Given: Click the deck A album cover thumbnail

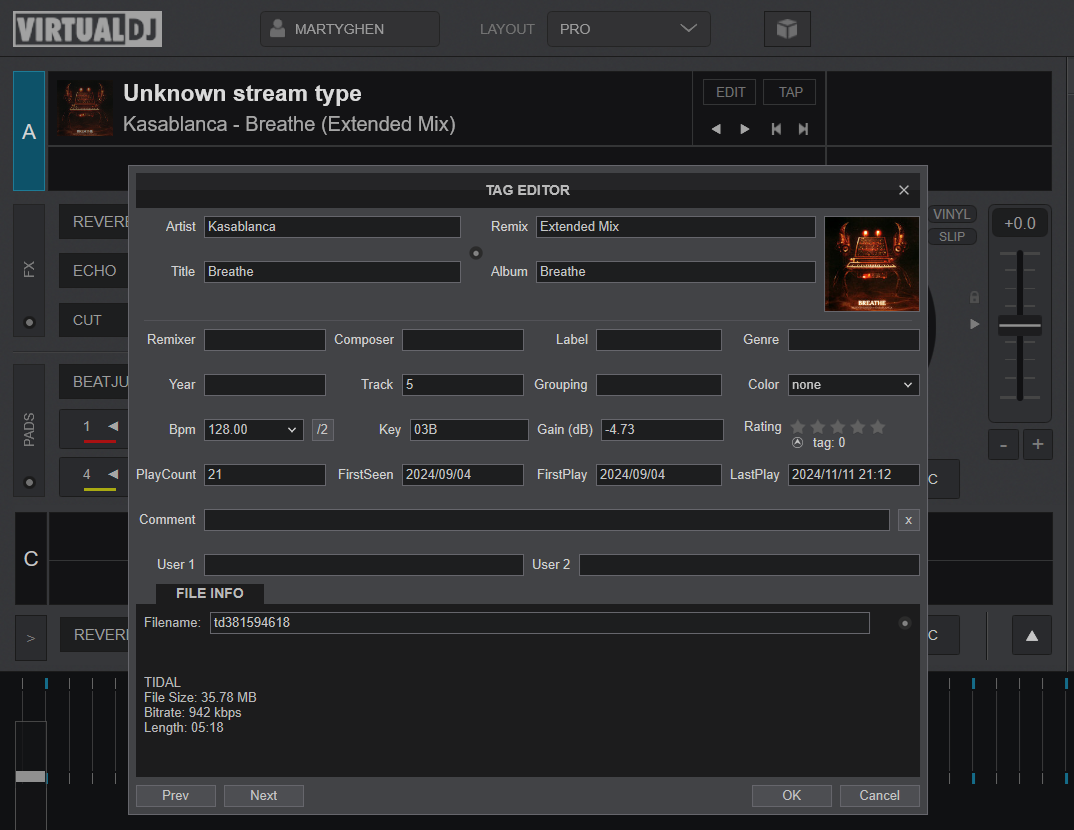Looking at the screenshot, I should [85, 108].
